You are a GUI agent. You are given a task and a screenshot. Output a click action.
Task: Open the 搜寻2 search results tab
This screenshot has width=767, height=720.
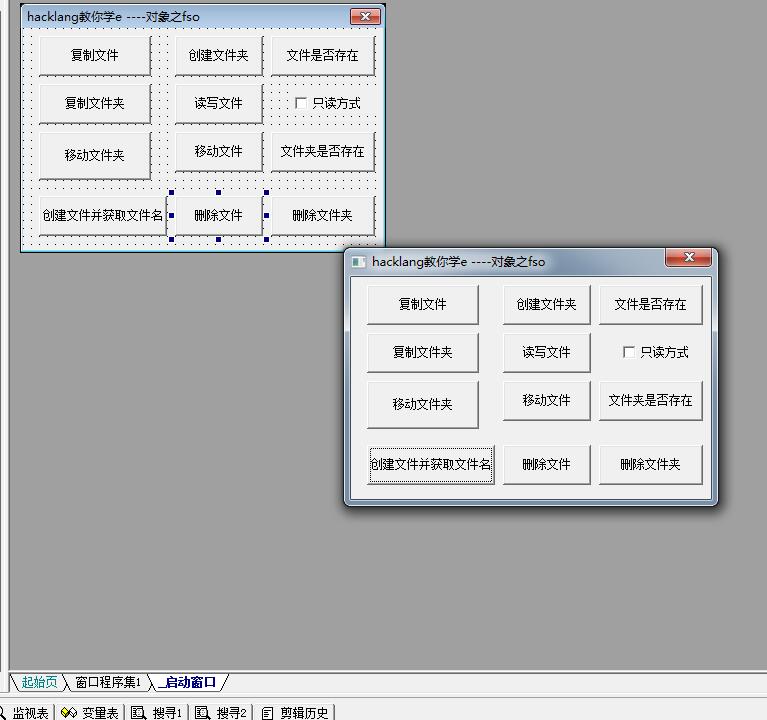click(x=221, y=713)
